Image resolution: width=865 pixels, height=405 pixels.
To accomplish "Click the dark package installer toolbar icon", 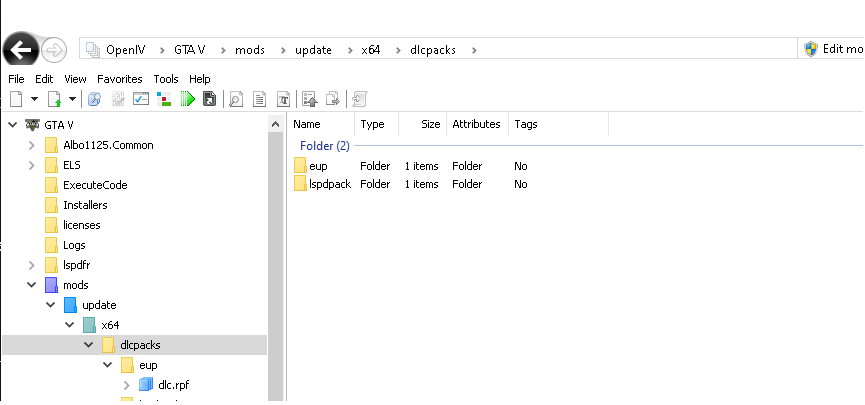I will [x=209, y=99].
